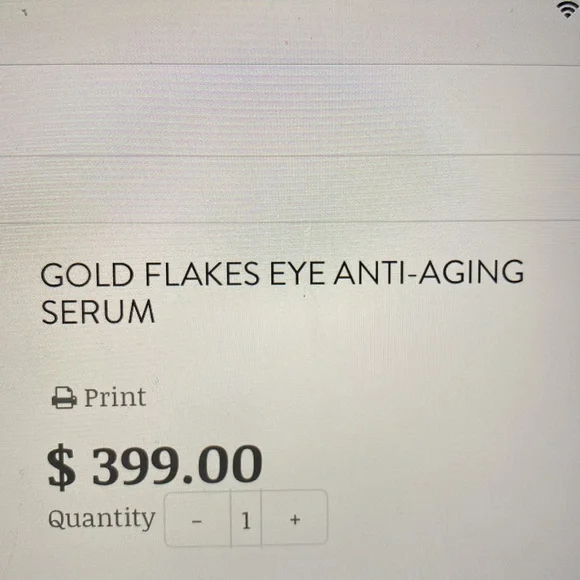Click the printer icon beside Print
This screenshot has height=580, width=580.
64,398
